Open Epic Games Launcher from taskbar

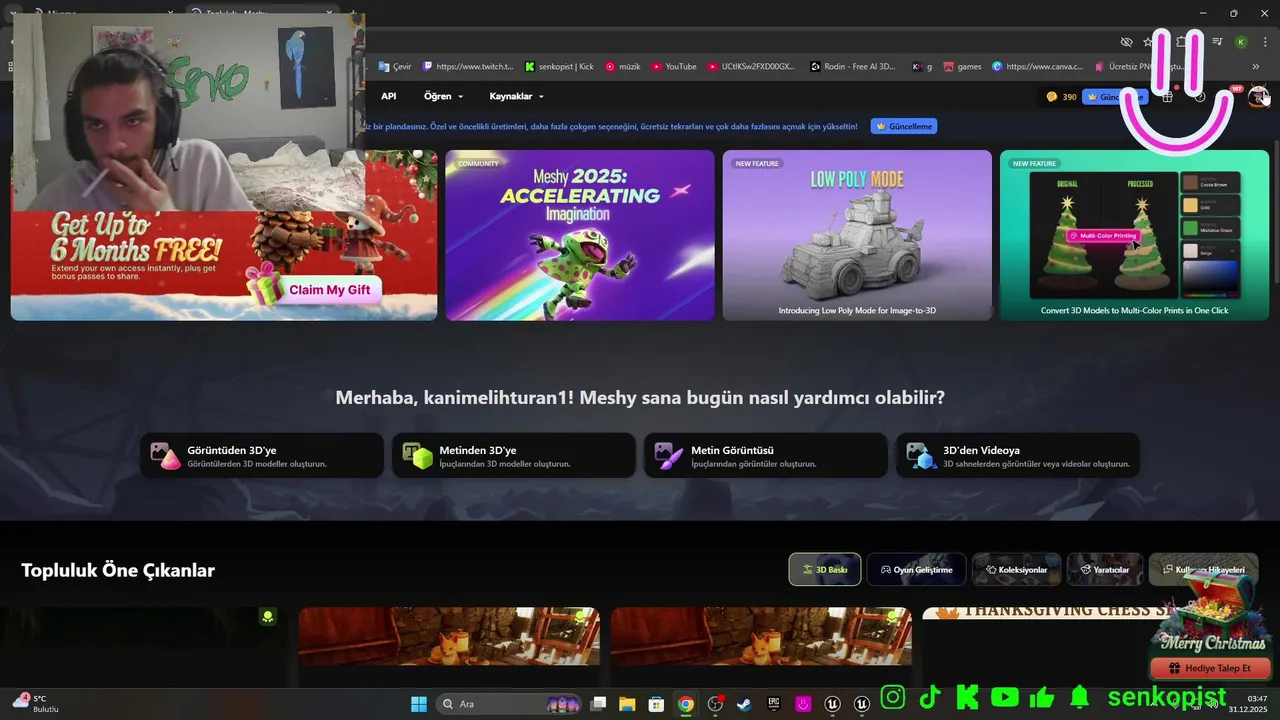pyautogui.click(x=774, y=704)
